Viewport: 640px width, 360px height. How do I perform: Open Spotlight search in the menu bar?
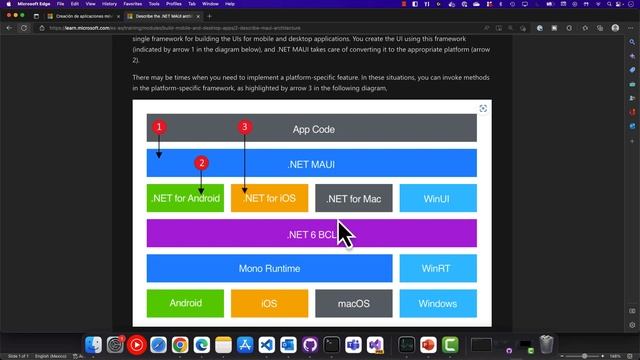(x=609, y=4)
